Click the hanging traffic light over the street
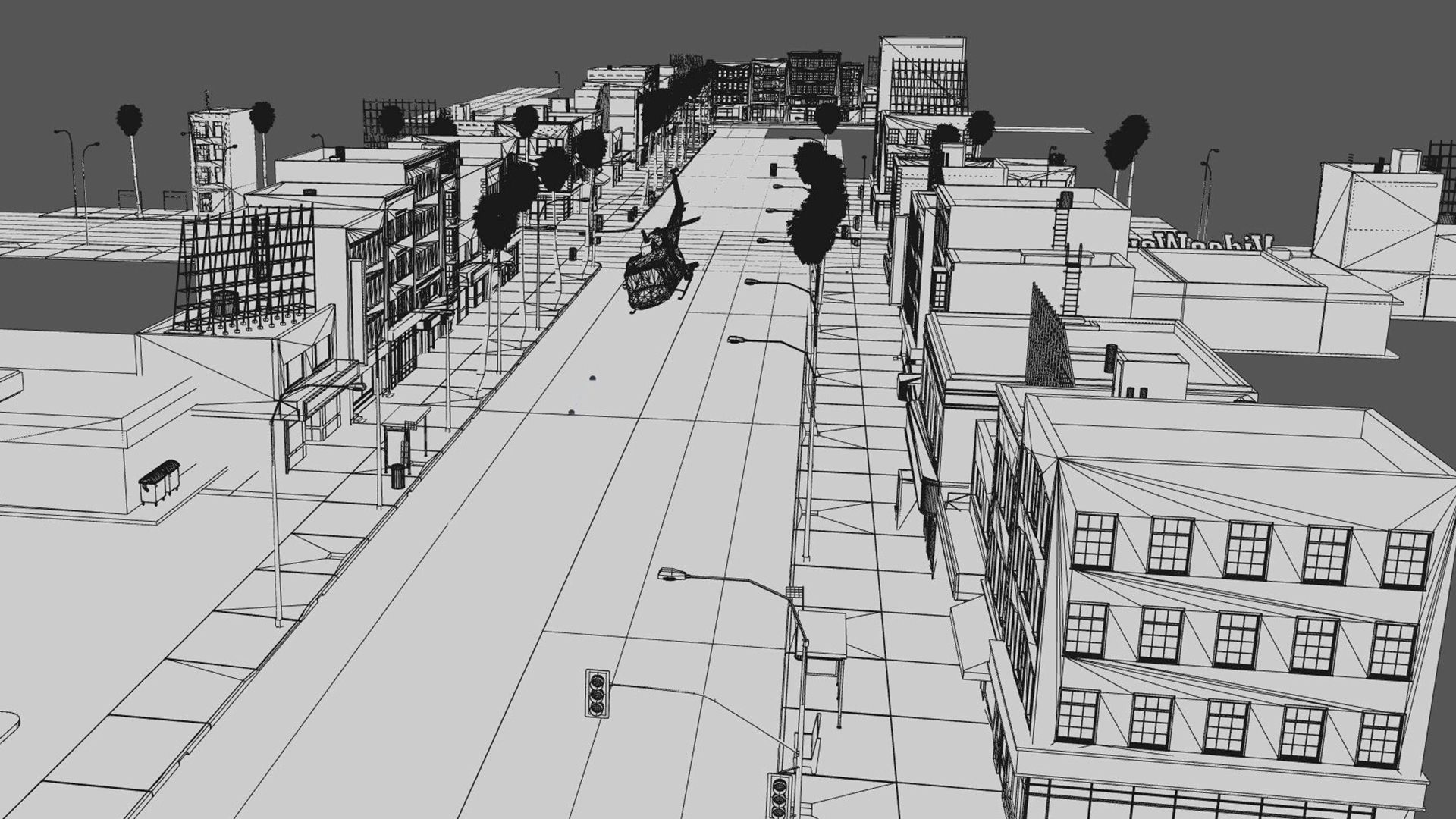 click(598, 692)
